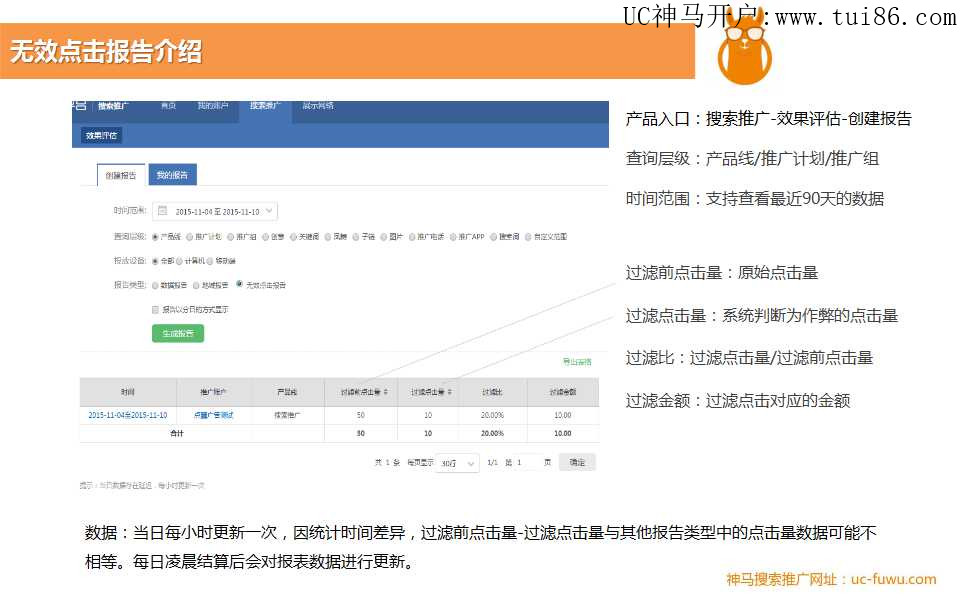Click the green 生成报告 button
The image size is (960, 600).
(177, 333)
